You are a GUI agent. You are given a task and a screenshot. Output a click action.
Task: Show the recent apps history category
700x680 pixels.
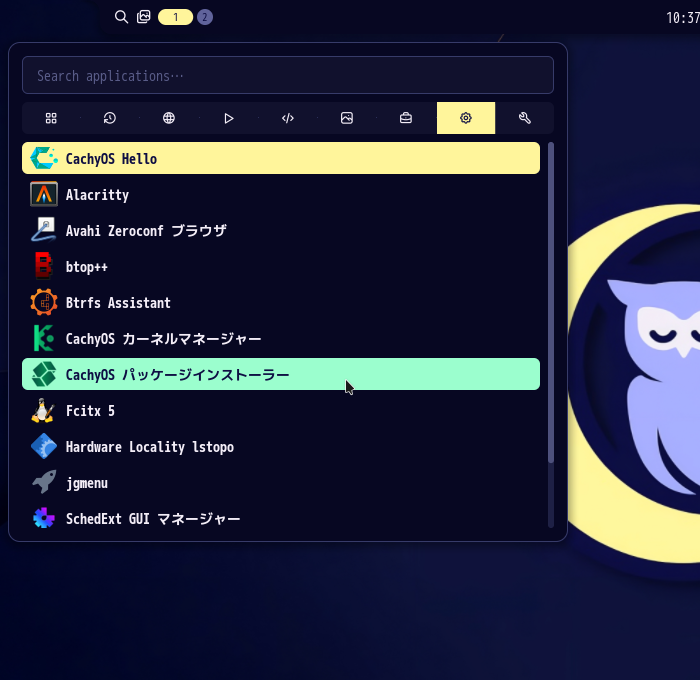(x=110, y=118)
